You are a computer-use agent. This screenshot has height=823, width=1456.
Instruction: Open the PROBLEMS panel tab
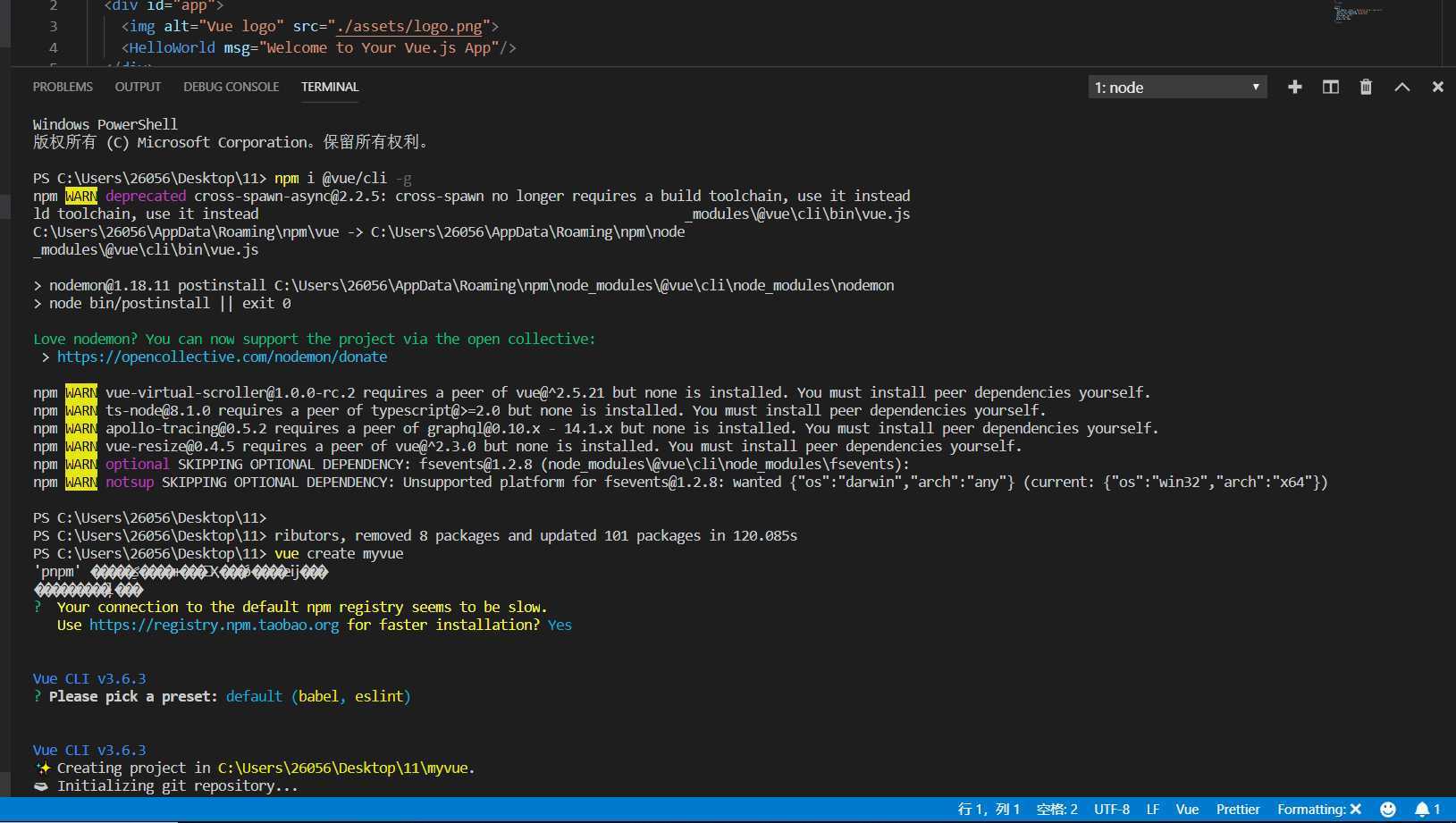[x=63, y=87]
